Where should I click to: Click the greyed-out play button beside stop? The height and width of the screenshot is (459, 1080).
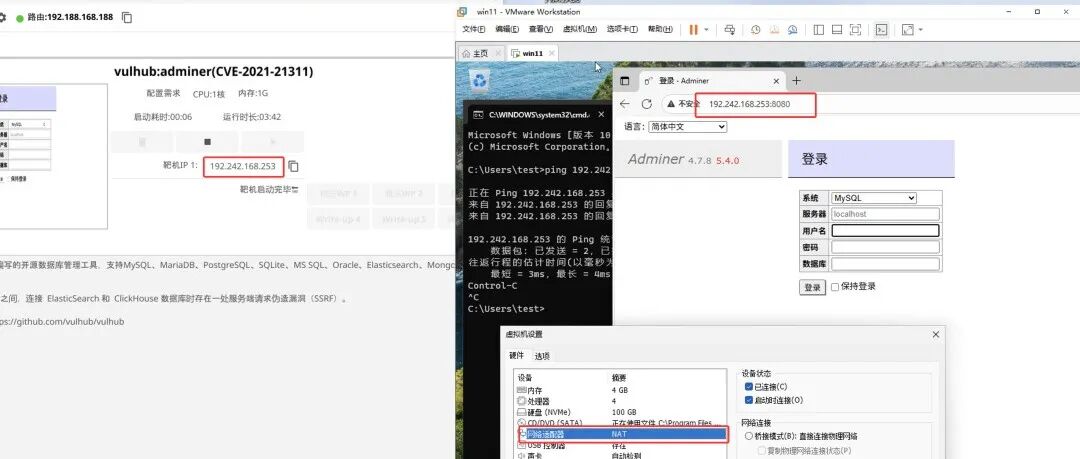click(x=272, y=142)
